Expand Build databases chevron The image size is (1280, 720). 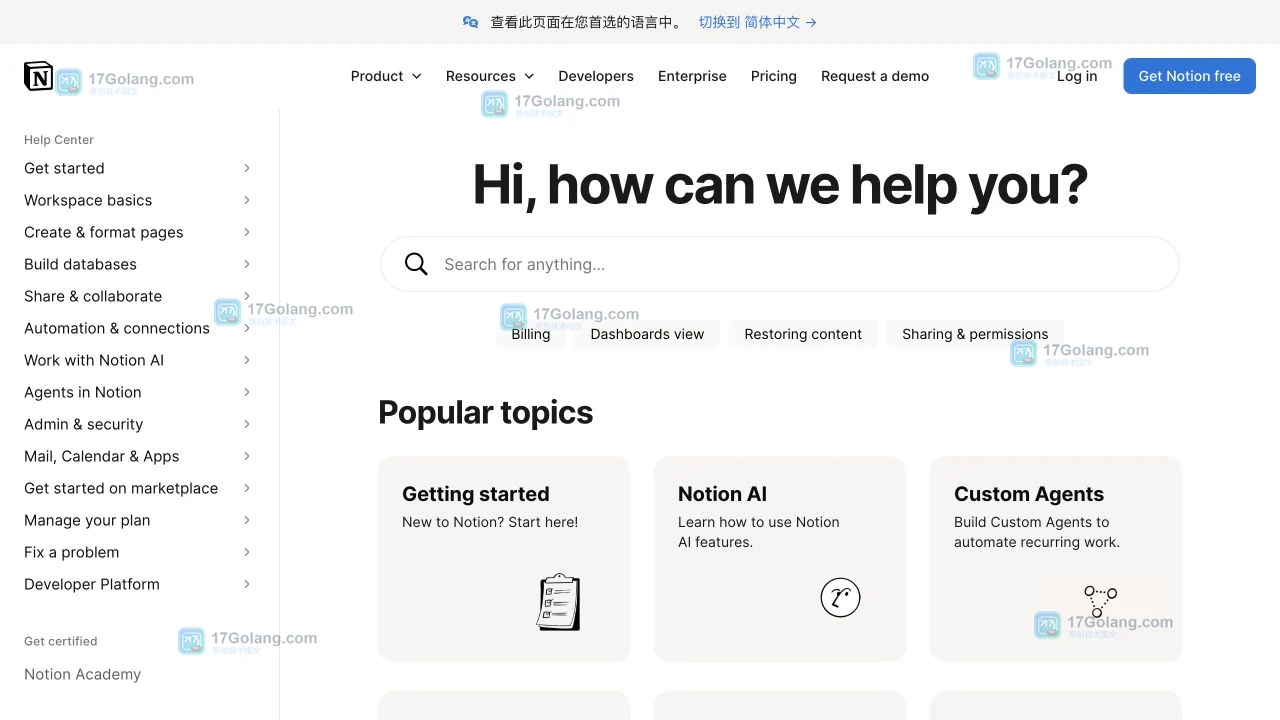(x=247, y=264)
